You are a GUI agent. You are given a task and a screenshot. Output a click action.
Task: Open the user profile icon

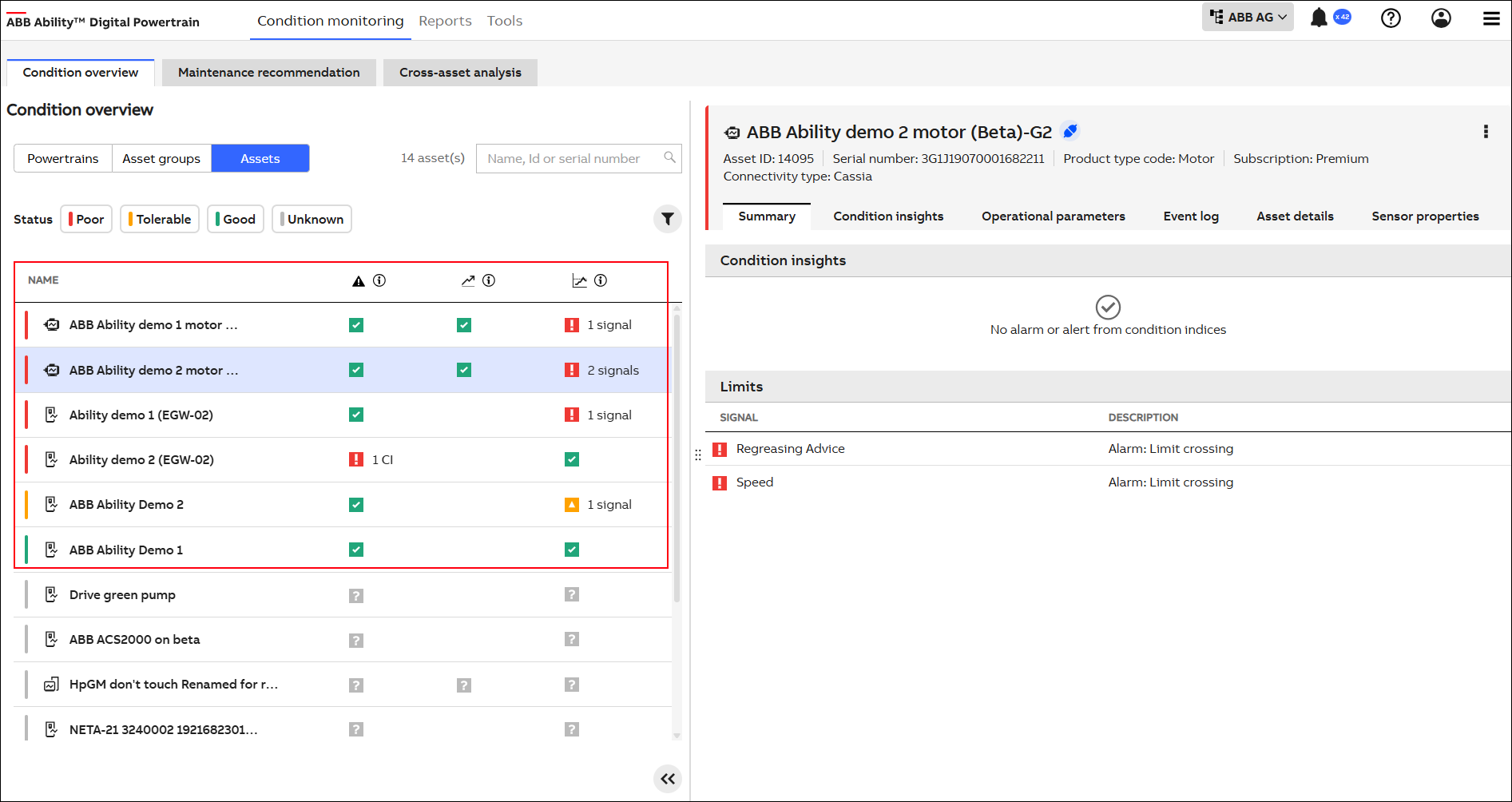[x=1441, y=18]
